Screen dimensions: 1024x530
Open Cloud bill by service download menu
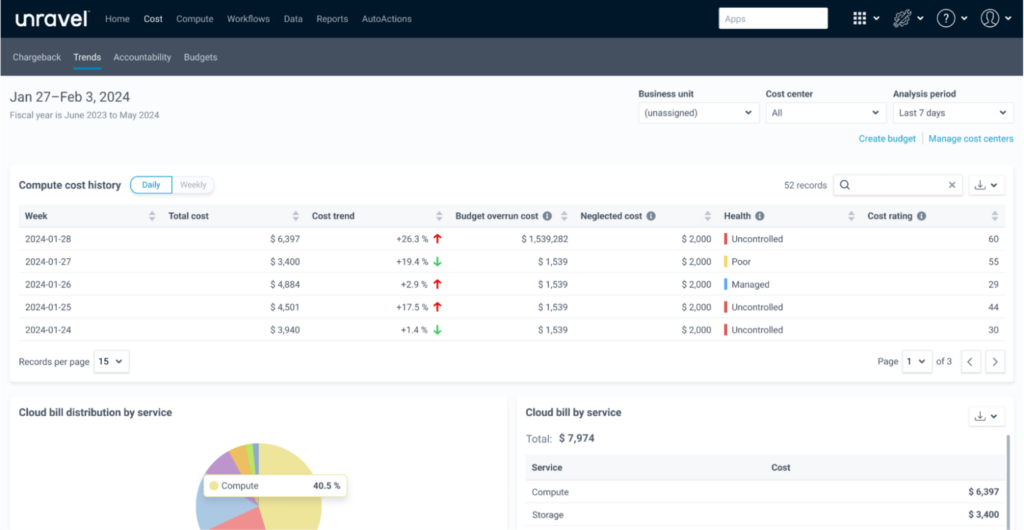tap(986, 416)
